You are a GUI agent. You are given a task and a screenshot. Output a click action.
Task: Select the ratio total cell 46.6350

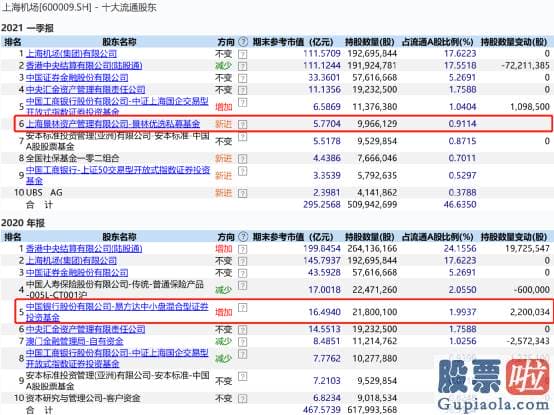coord(460,204)
